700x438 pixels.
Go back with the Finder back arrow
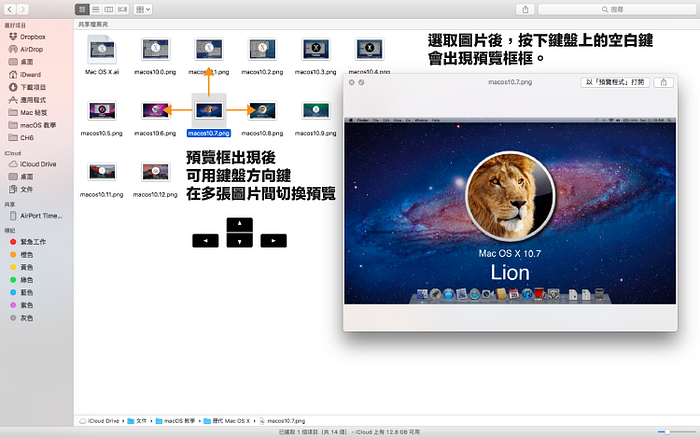click(x=10, y=9)
